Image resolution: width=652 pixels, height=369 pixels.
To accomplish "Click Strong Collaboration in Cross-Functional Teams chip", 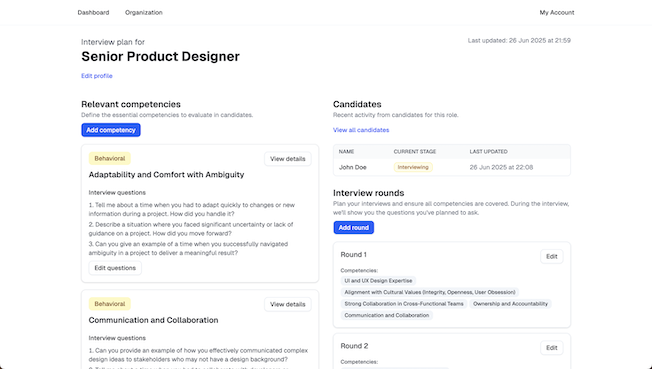I will click(404, 304).
